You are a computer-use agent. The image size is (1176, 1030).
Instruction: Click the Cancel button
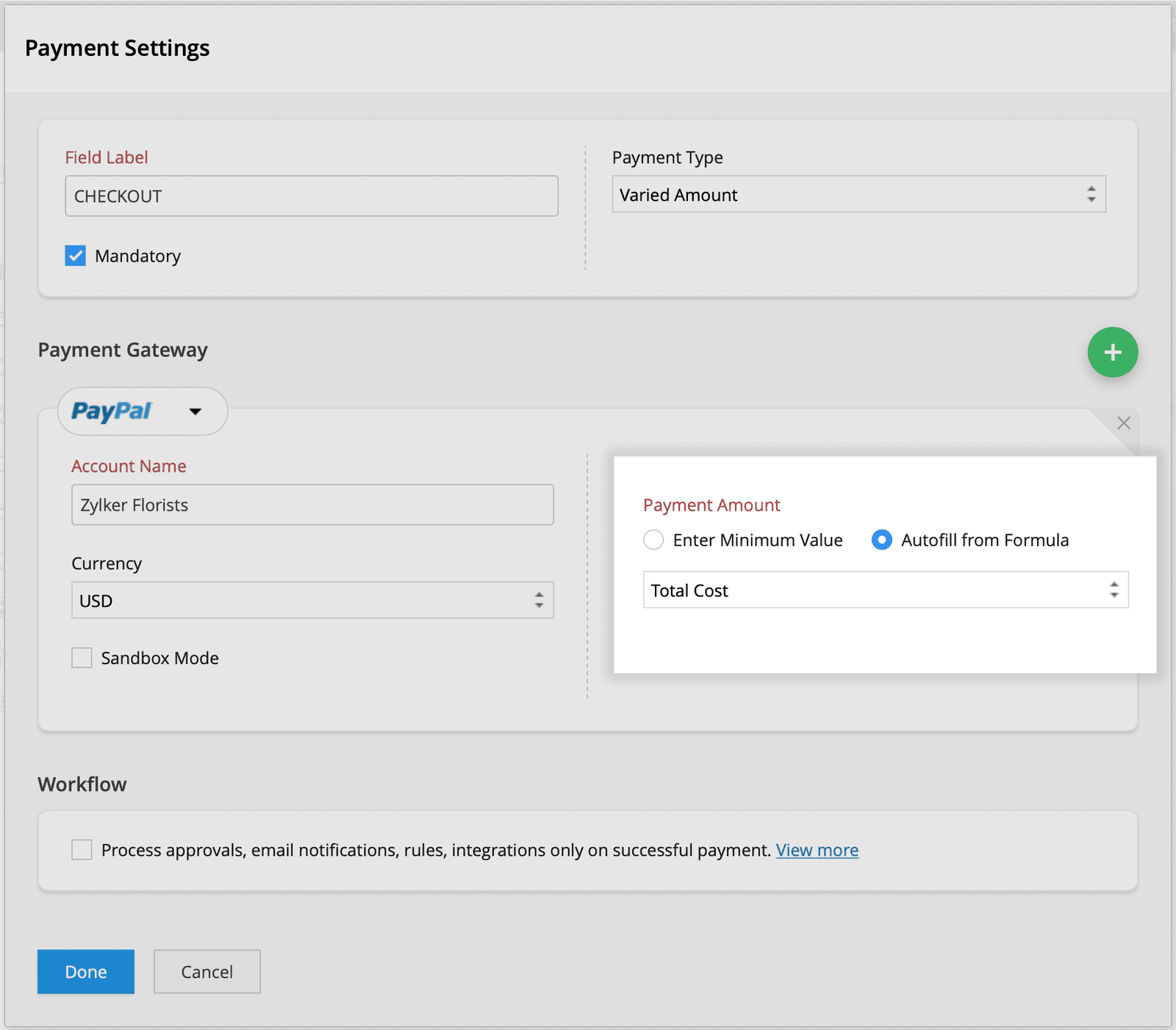coord(207,972)
